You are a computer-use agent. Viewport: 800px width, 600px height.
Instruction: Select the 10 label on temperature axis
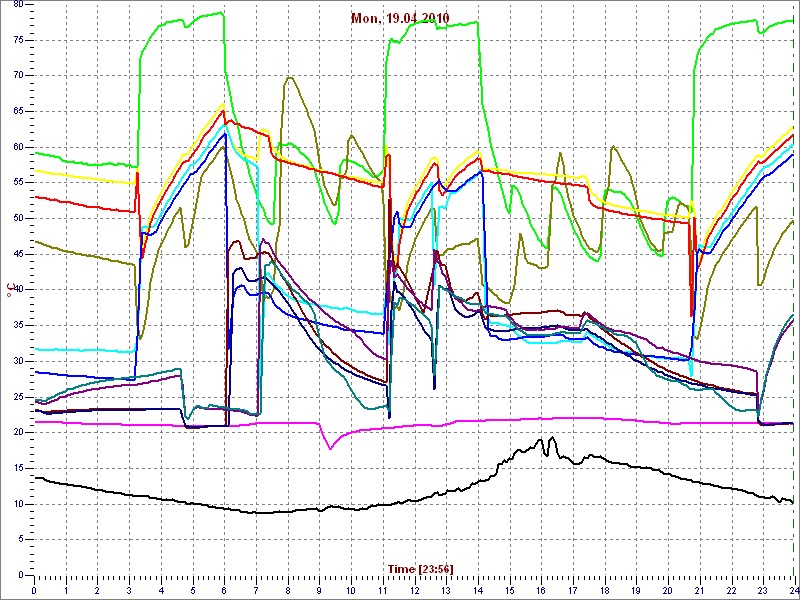pos(17,504)
